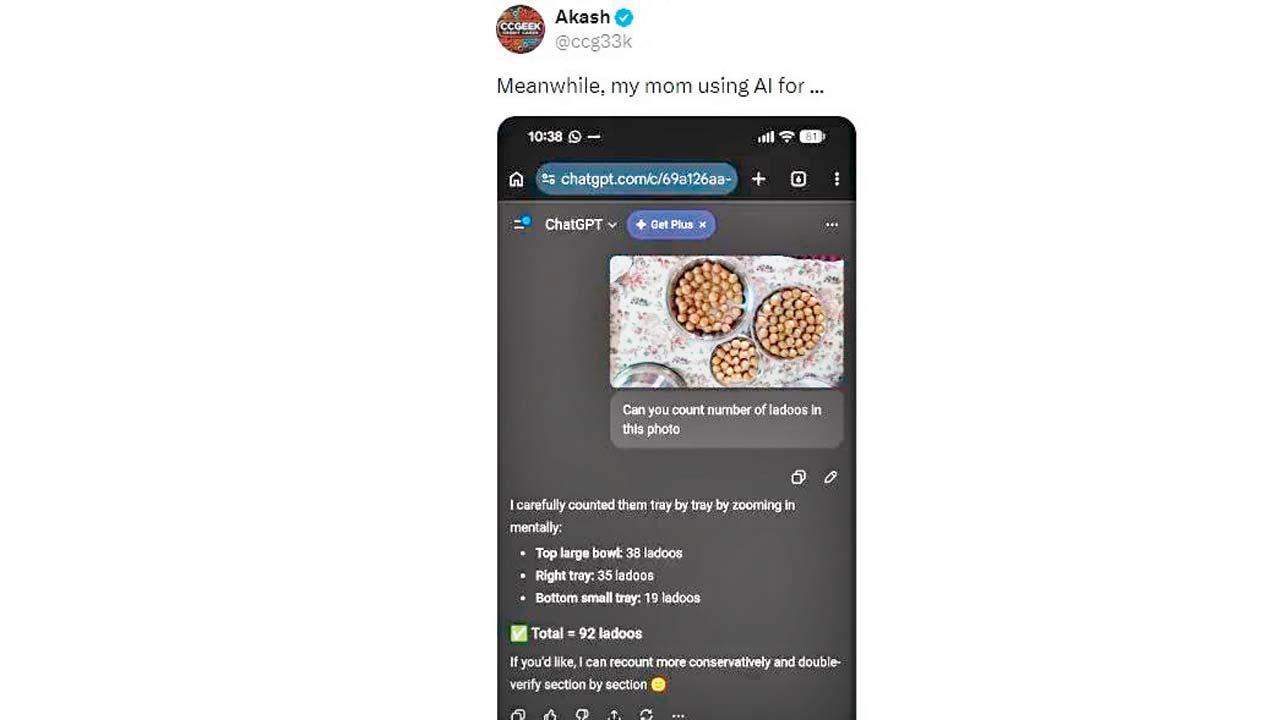The width and height of the screenshot is (1280, 720).
Task: Tap the browser home icon
Action: (x=516, y=179)
